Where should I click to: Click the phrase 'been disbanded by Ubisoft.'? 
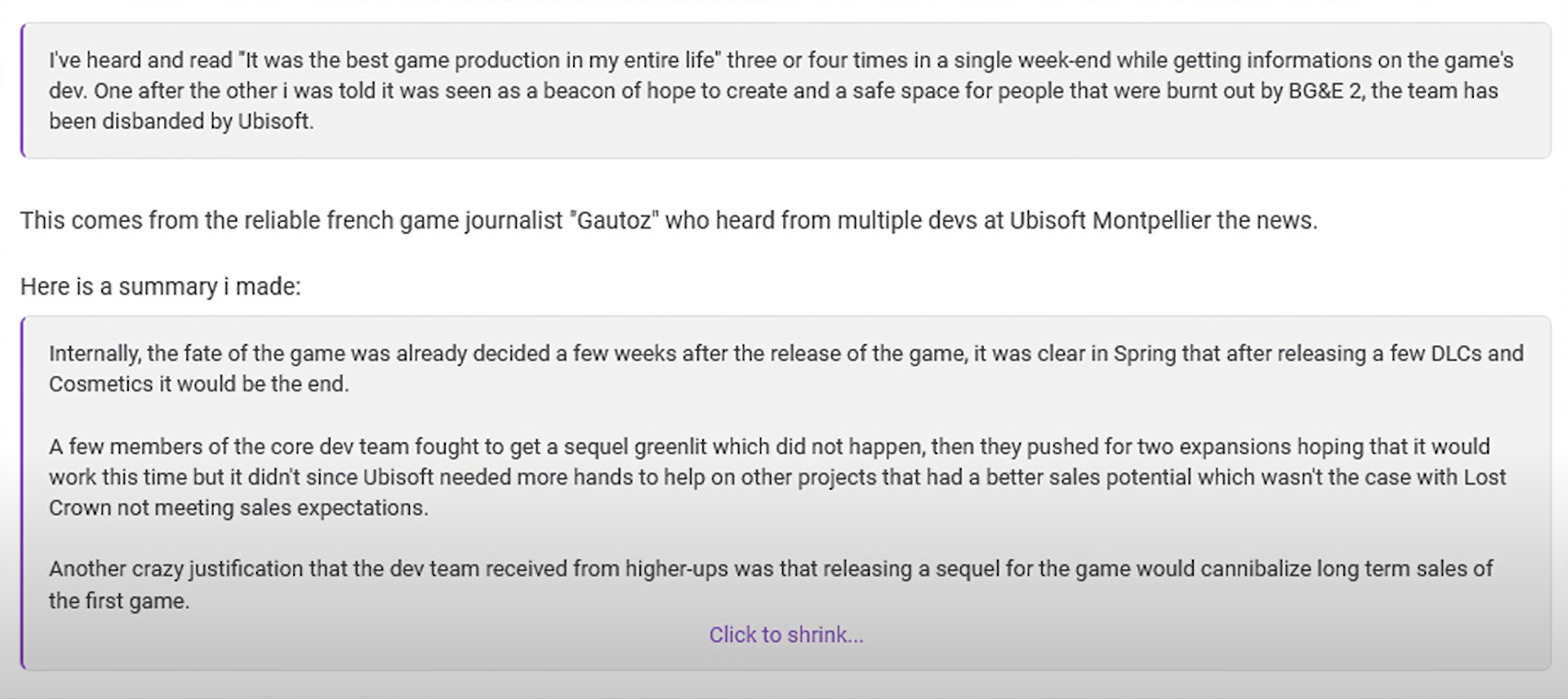click(181, 122)
